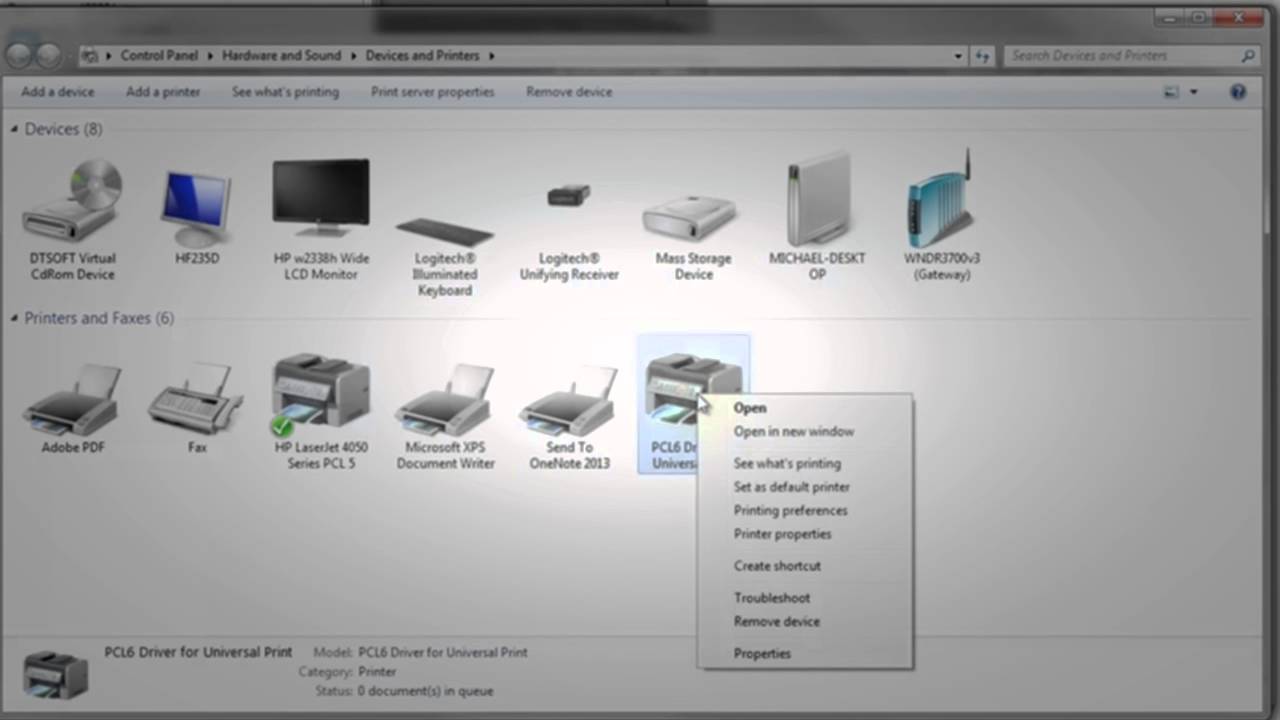Select the Fax printer icon
1280x720 pixels.
(197, 408)
